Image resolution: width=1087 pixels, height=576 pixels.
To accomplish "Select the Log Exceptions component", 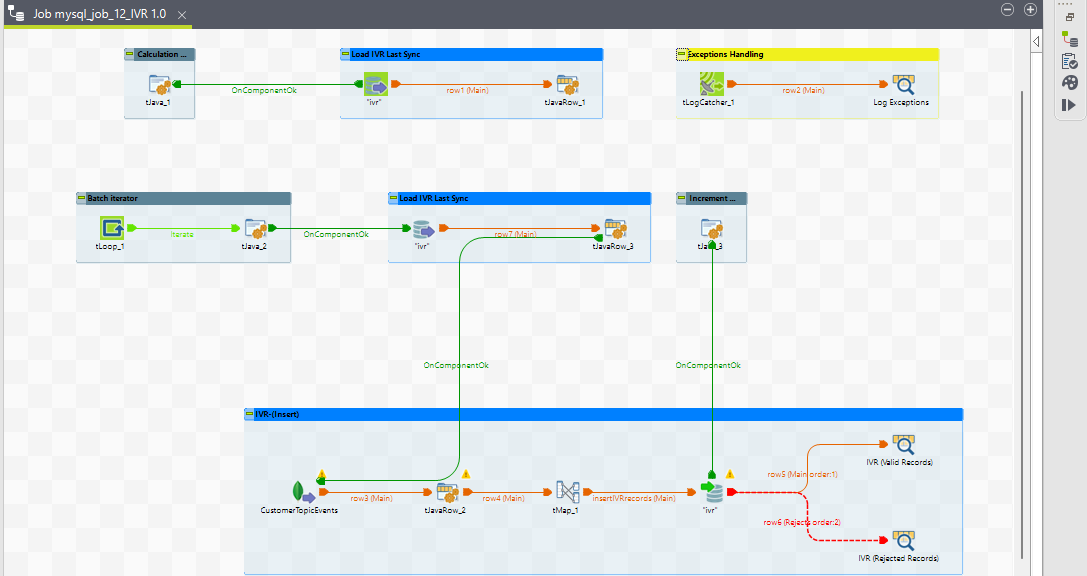I will [x=902, y=85].
